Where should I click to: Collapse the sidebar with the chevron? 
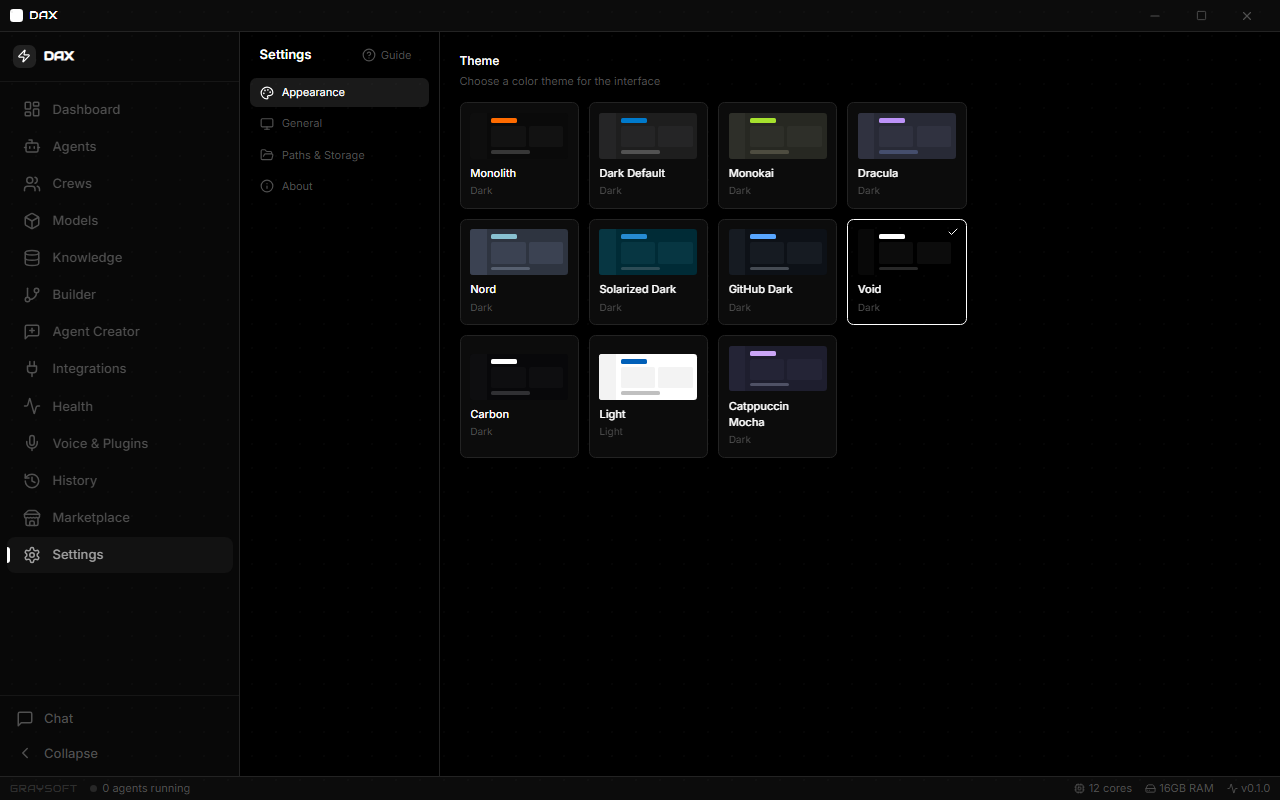26,753
